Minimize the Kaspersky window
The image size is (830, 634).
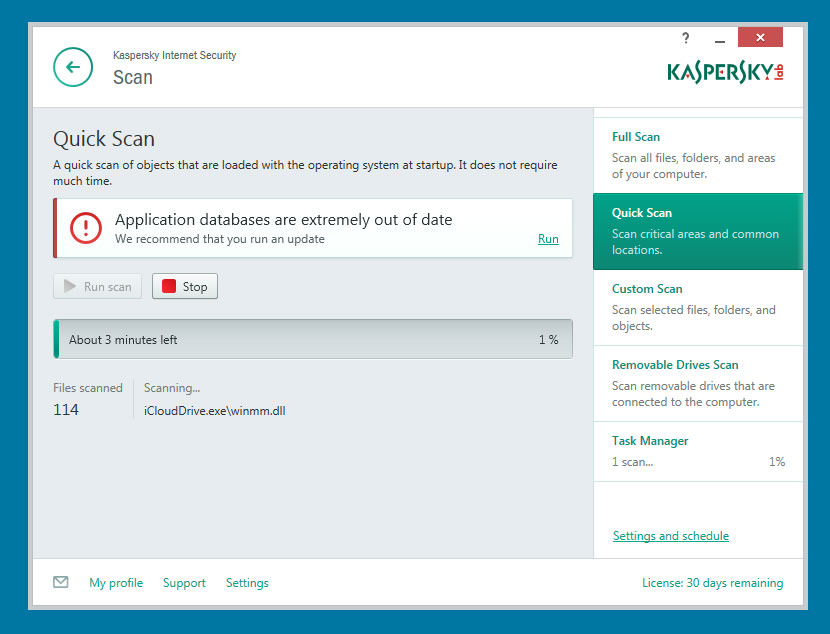coord(719,39)
